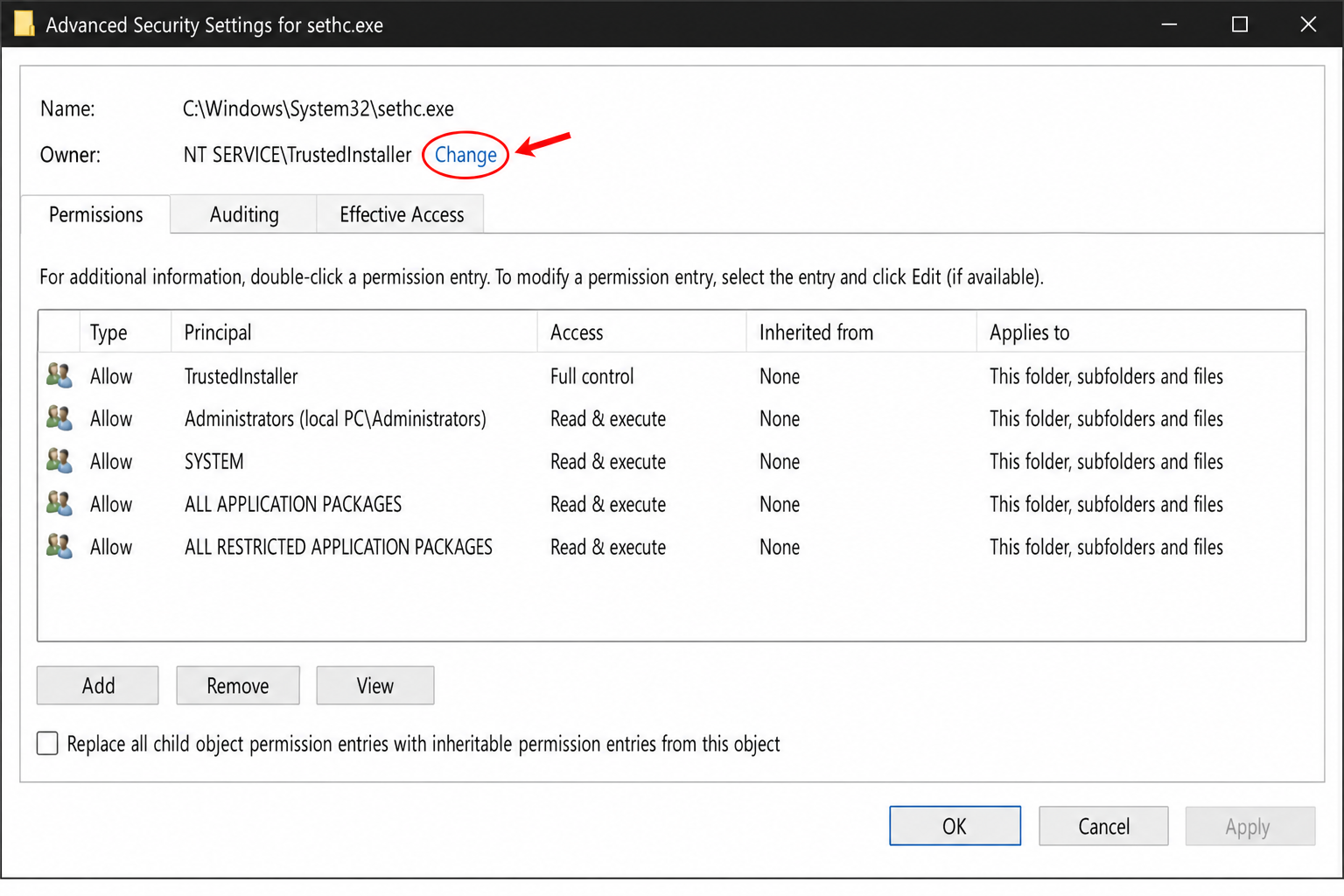Click None in the TrustedInstaller row

(x=780, y=376)
